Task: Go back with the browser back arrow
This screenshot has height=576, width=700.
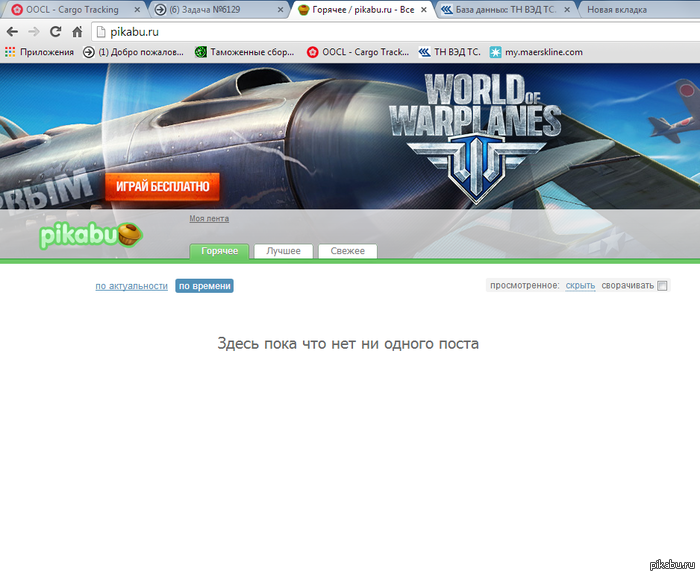Action: (x=12, y=32)
